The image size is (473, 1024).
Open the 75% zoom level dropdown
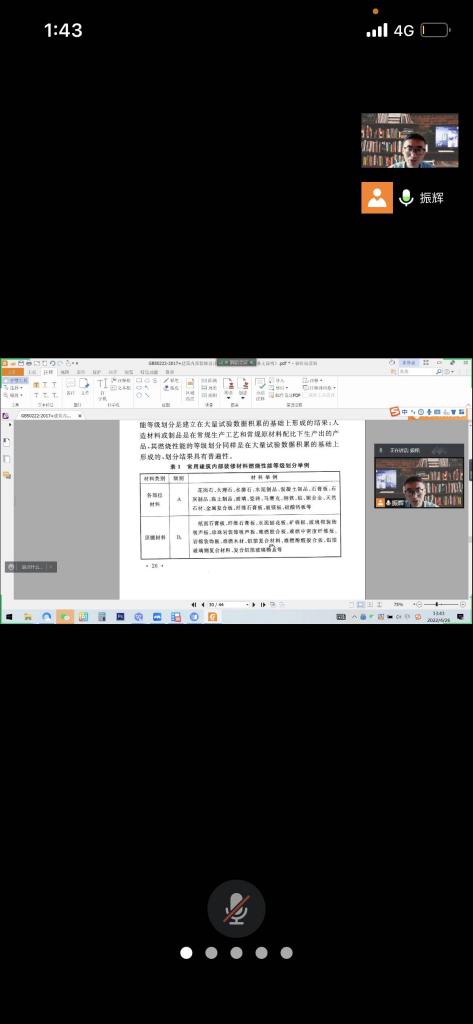(x=401, y=605)
